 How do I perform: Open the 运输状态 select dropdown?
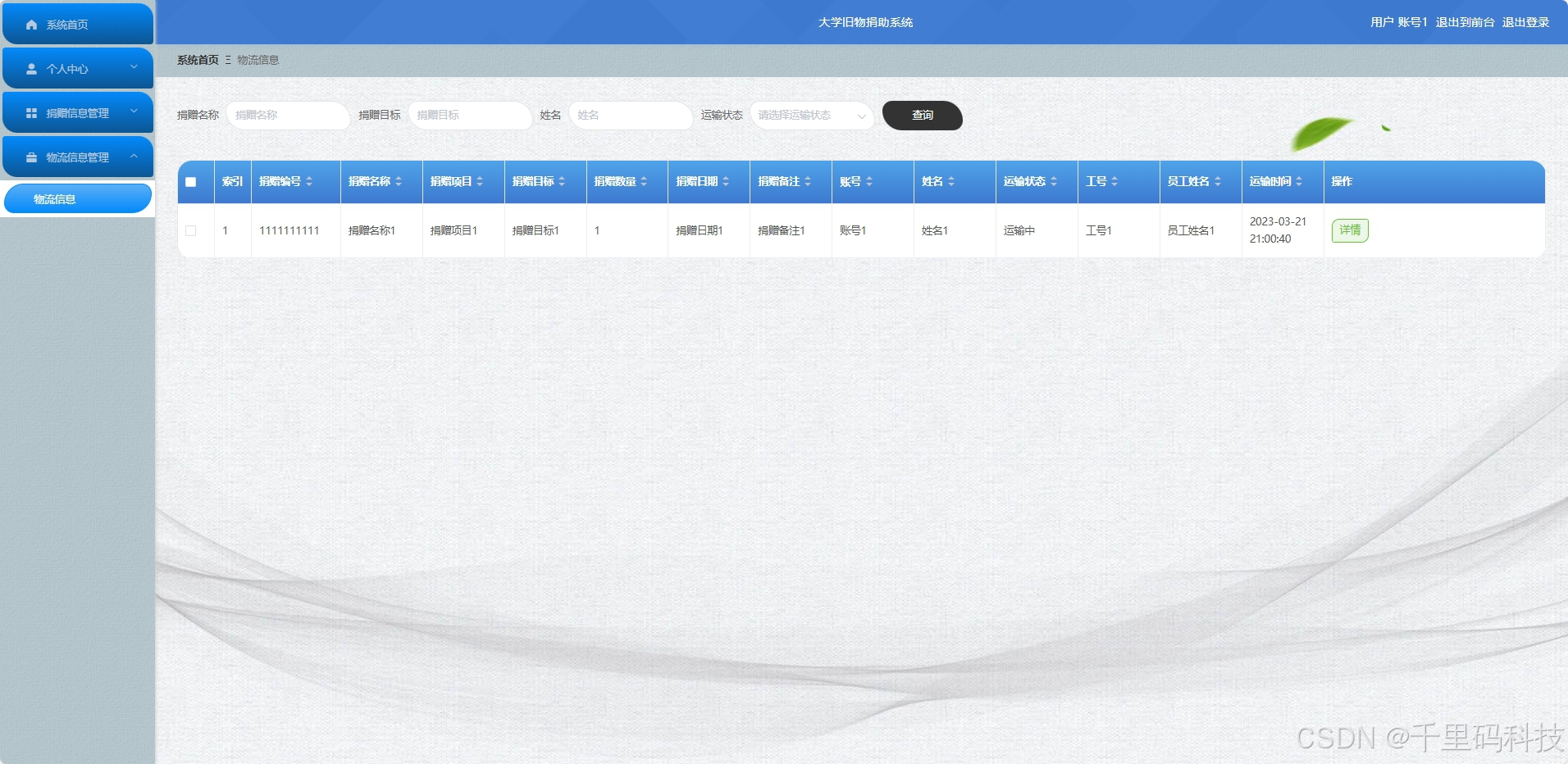coord(811,116)
